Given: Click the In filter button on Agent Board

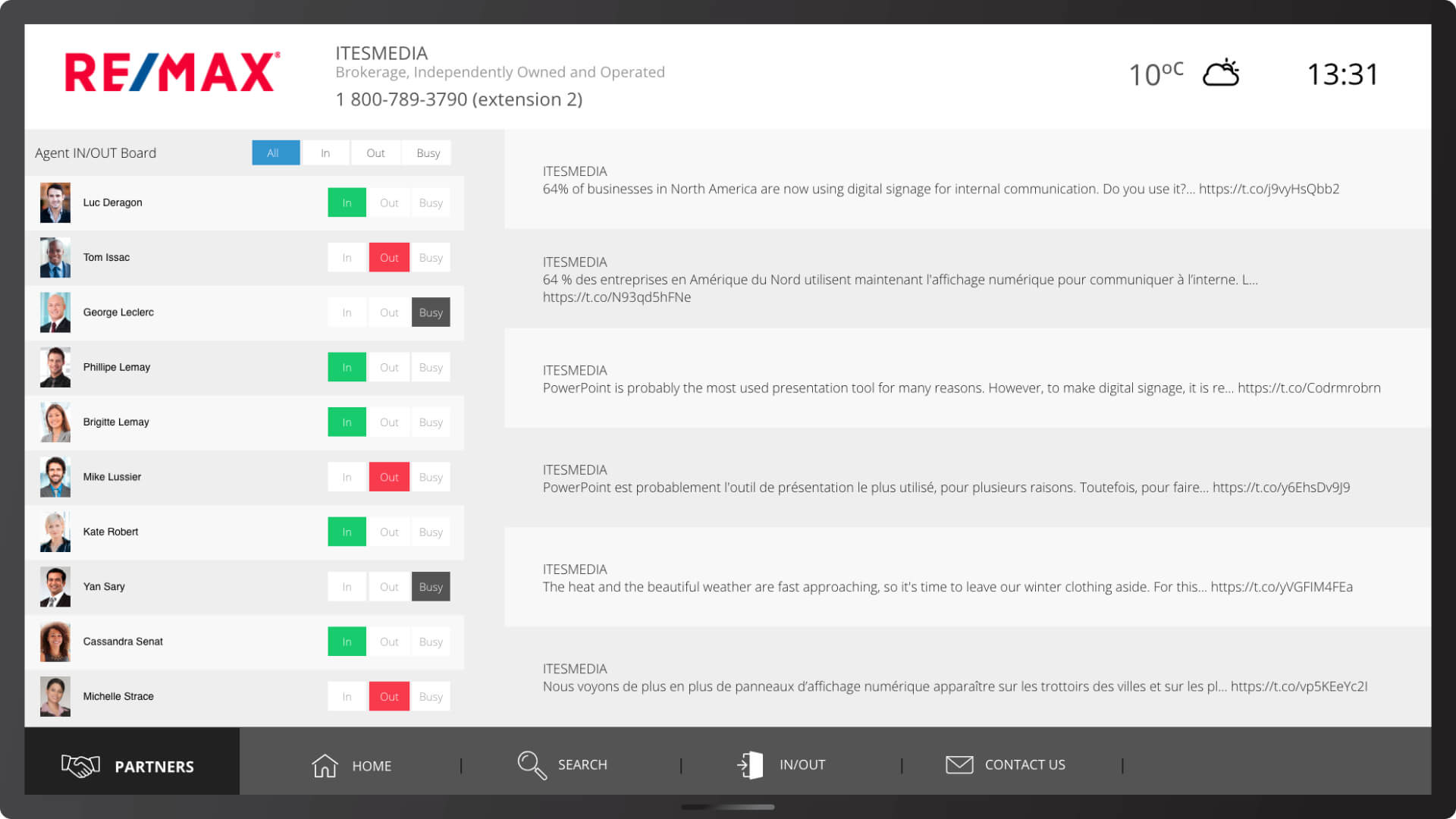Looking at the screenshot, I should click(x=324, y=152).
